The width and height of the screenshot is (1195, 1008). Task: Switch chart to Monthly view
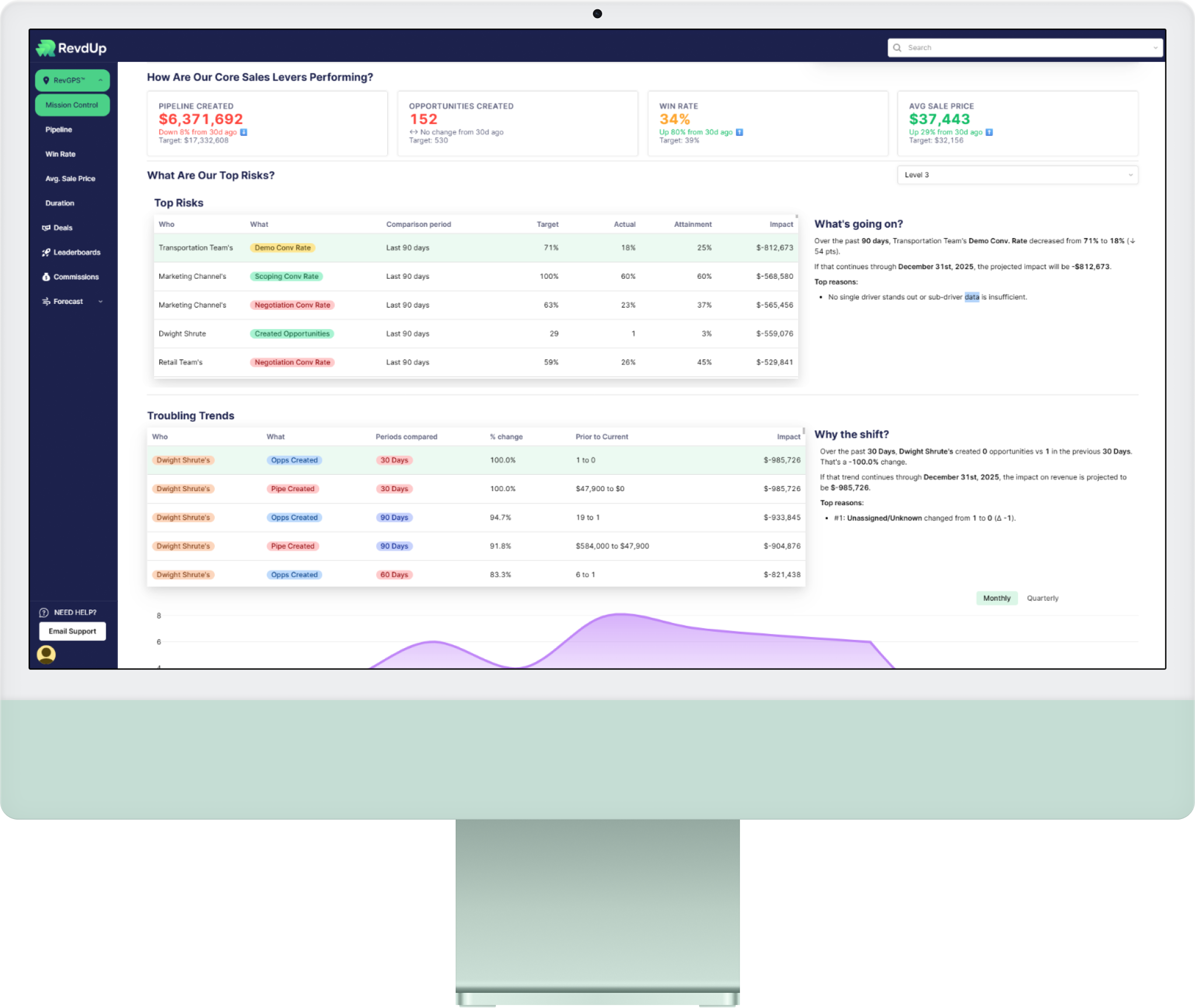997,598
